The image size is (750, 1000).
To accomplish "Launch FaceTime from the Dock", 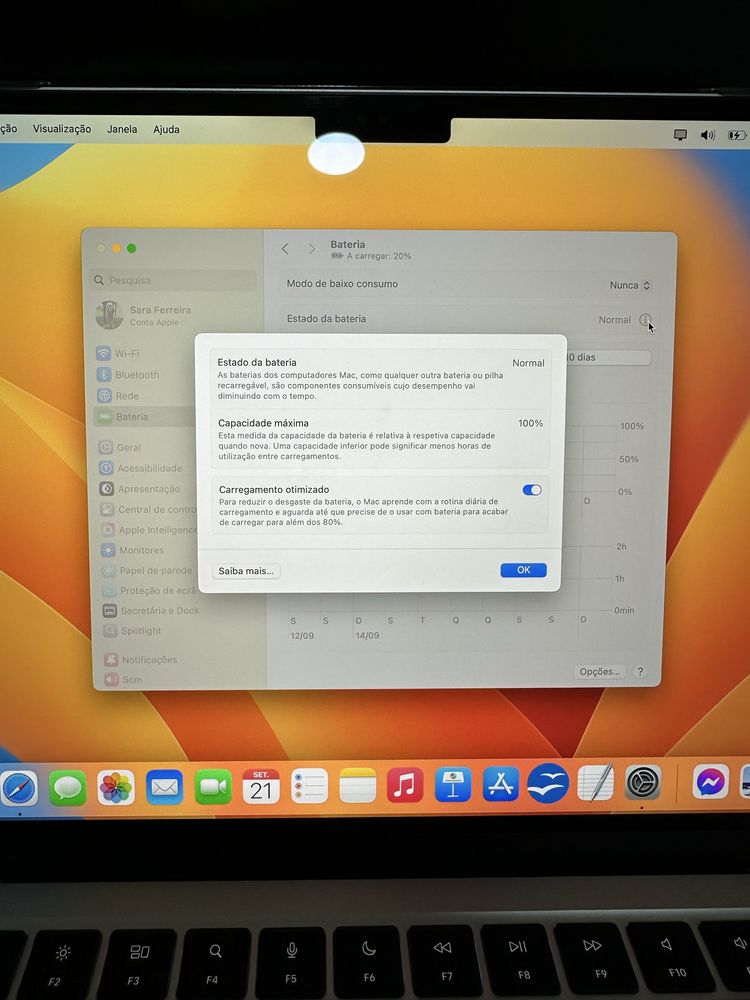I will pos(213,787).
